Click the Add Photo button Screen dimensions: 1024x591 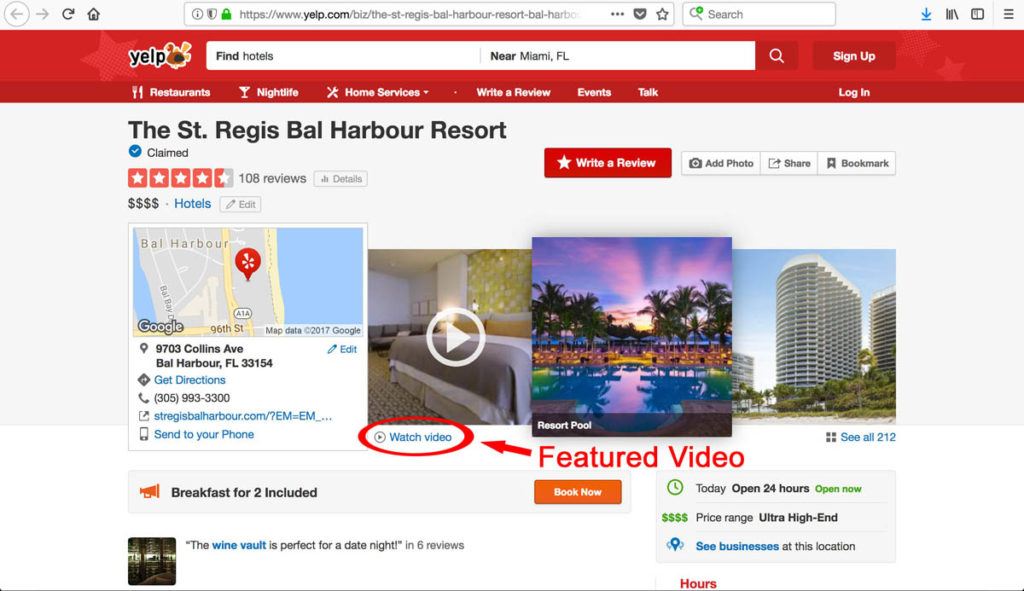pyautogui.click(x=721, y=163)
